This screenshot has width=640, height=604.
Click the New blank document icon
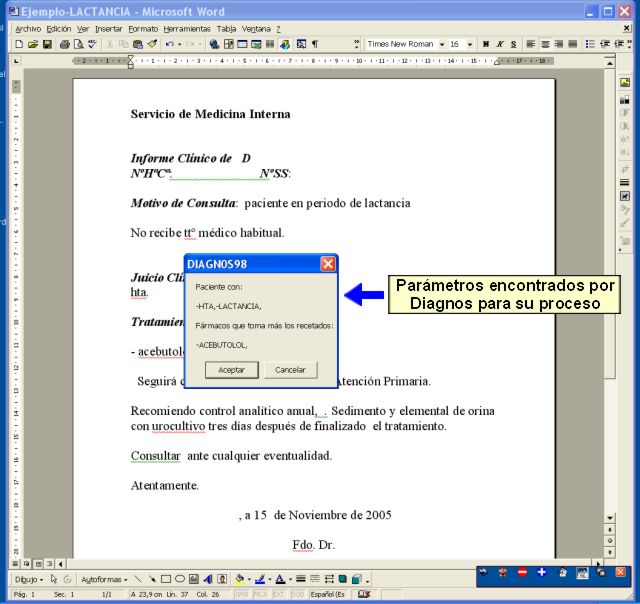click(x=19, y=44)
